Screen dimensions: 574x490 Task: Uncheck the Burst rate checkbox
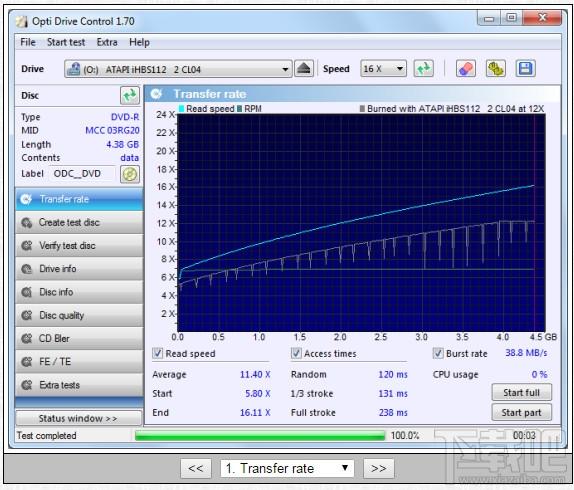click(438, 353)
